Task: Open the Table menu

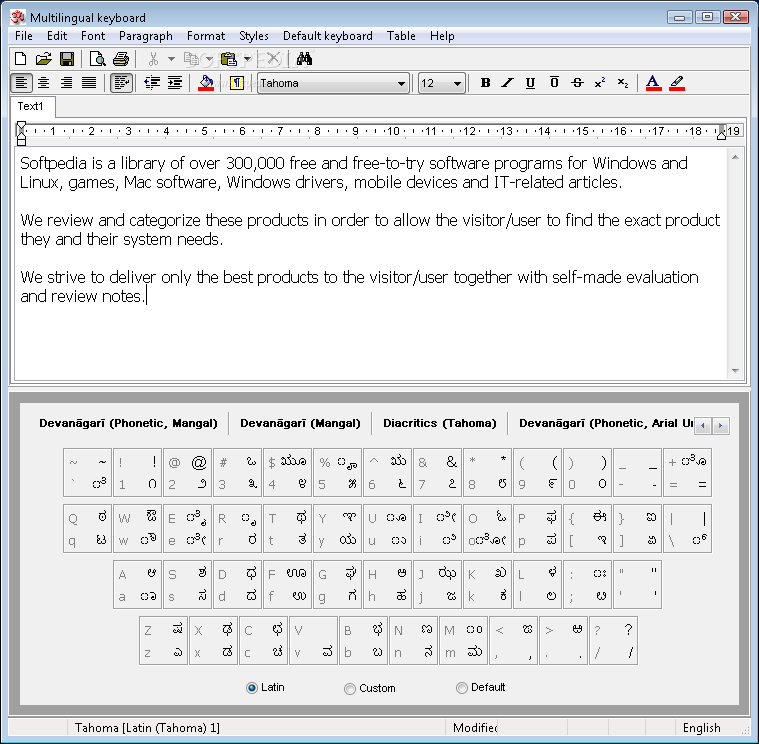Action: pyautogui.click(x=401, y=36)
